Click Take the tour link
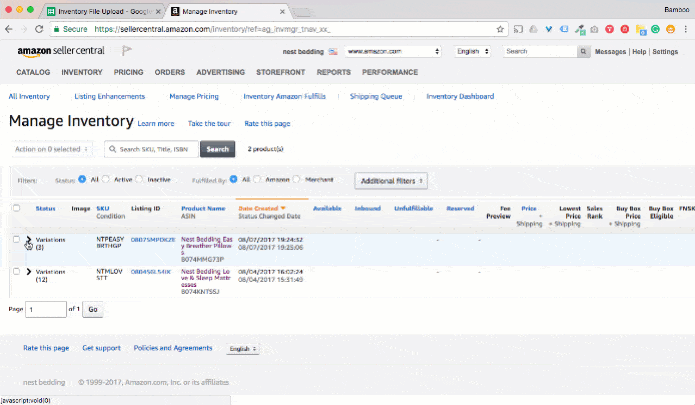 [209, 124]
